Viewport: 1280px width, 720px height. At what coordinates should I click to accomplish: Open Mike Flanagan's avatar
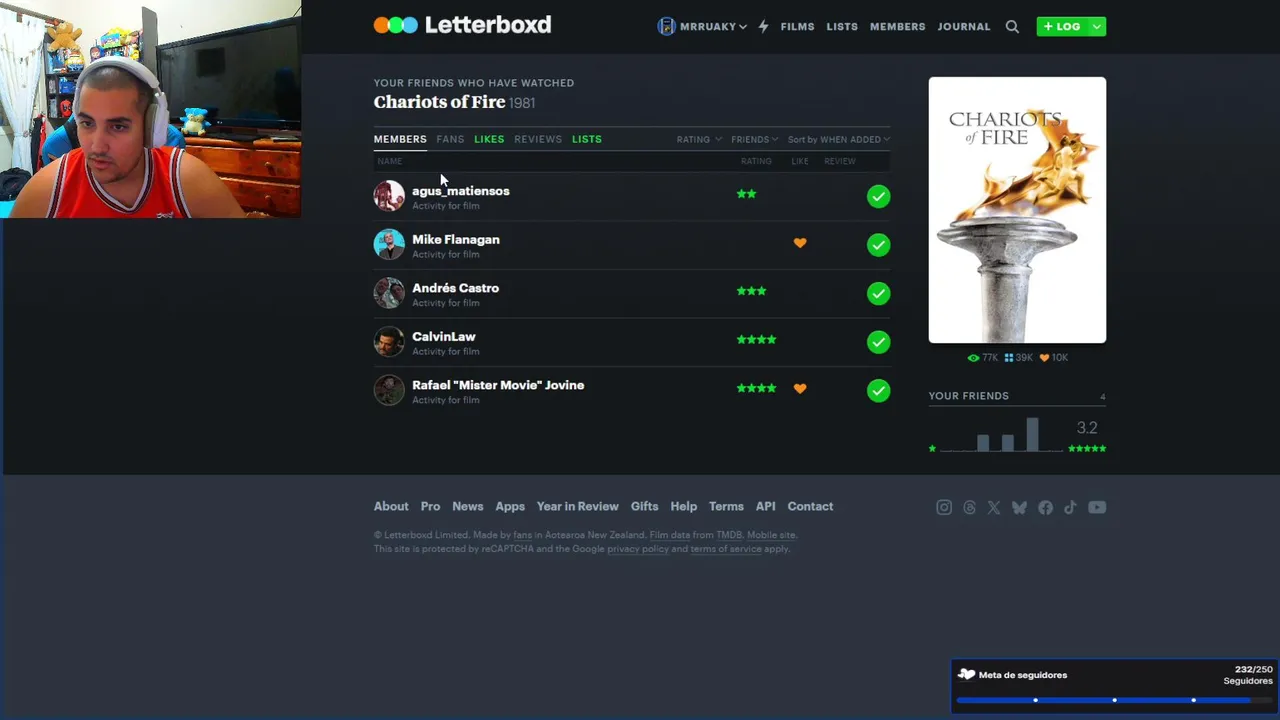click(389, 244)
